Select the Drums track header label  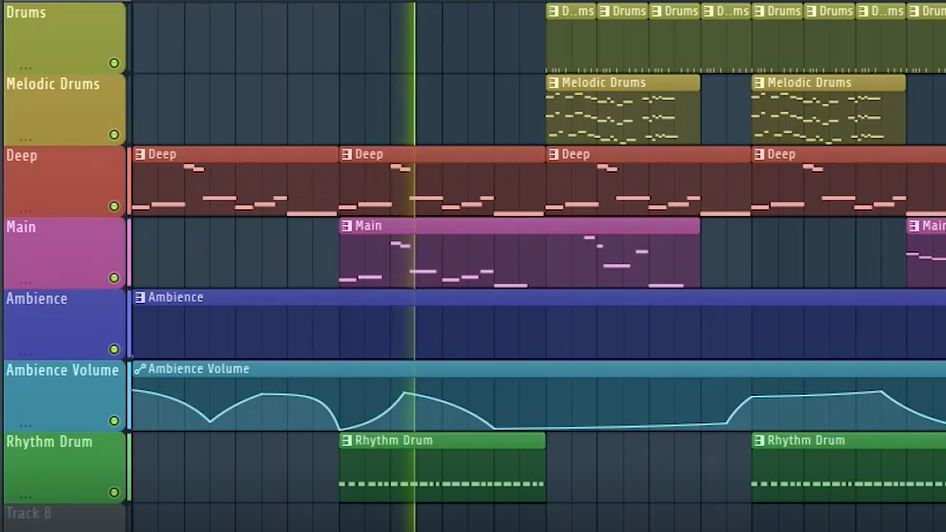click(x=26, y=13)
